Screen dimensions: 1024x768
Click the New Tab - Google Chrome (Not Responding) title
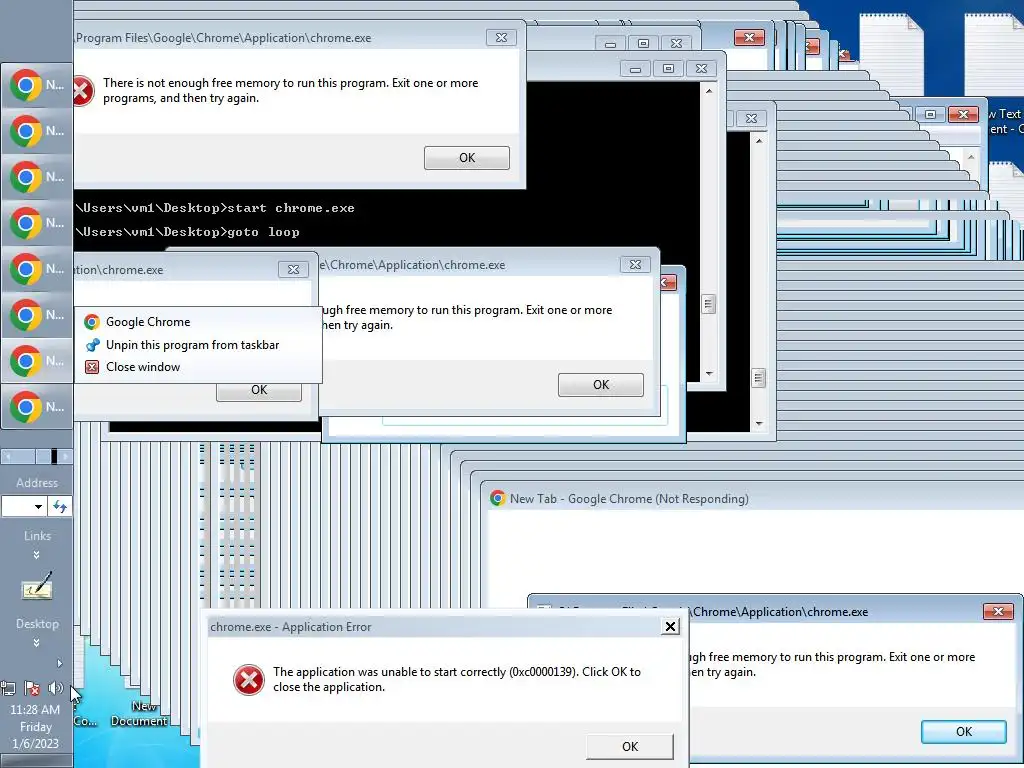(x=629, y=499)
